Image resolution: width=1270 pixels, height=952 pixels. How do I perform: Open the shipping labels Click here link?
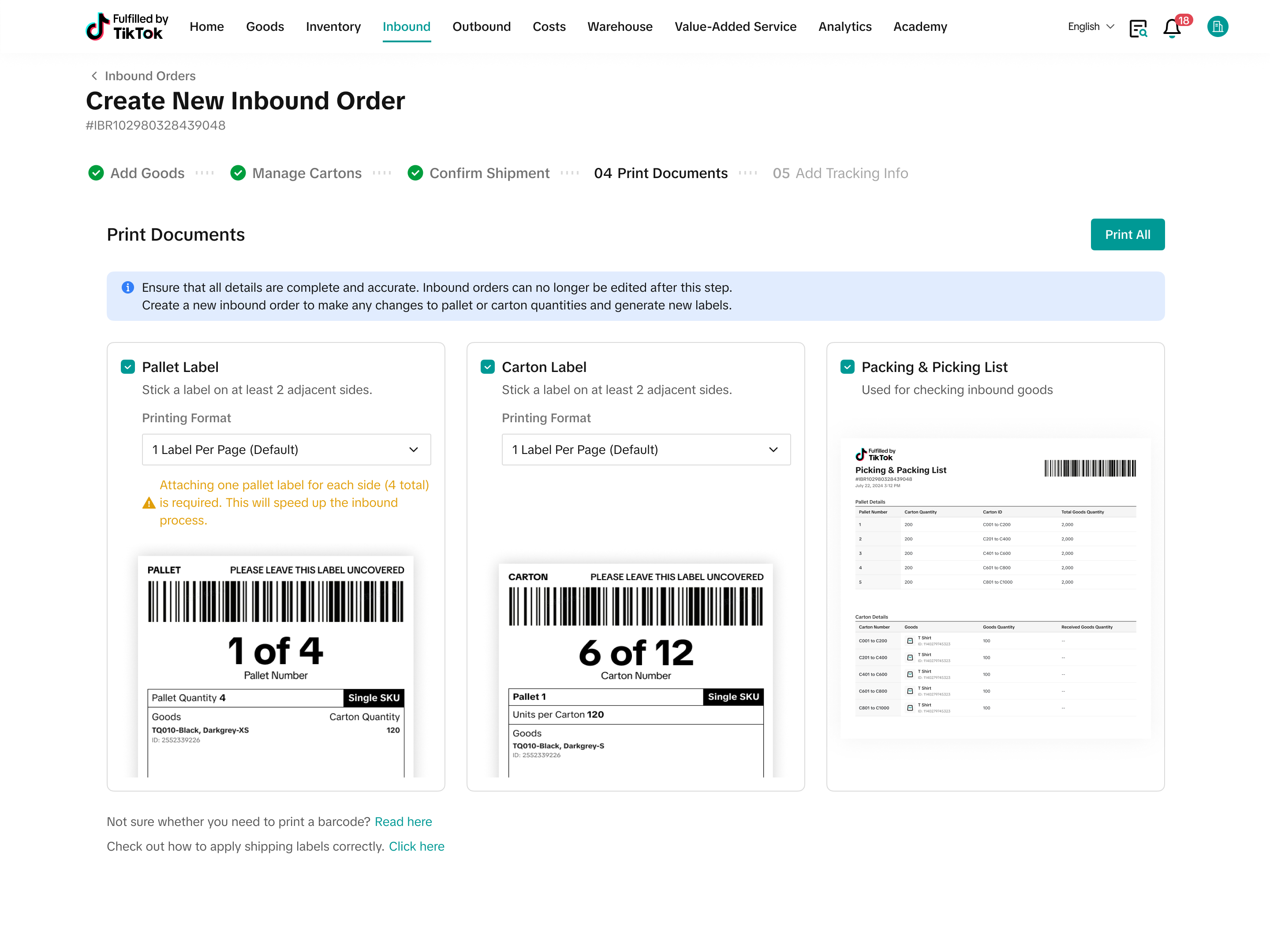(x=416, y=846)
